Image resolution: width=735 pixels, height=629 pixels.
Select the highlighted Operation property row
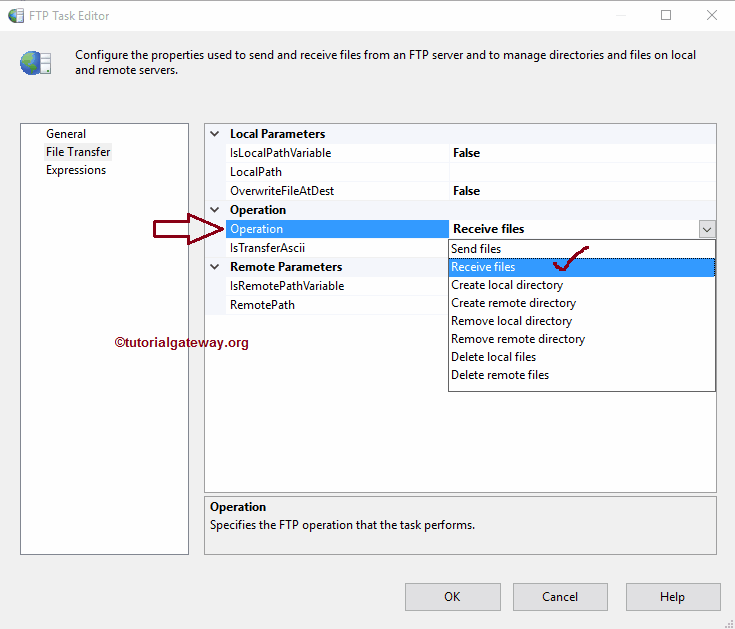[337, 229]
